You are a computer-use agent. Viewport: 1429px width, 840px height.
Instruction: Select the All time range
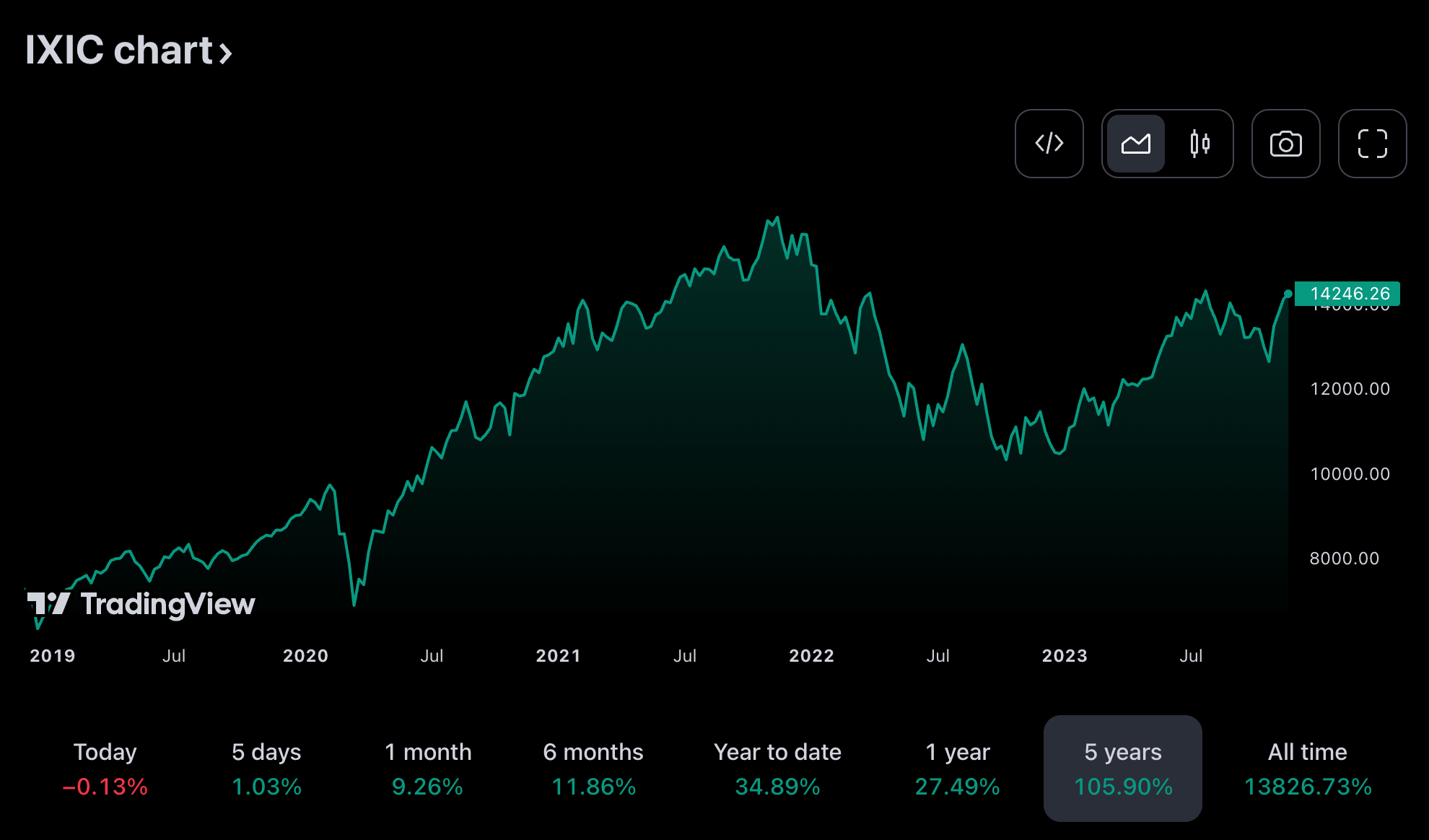[x=1307, y=769]
